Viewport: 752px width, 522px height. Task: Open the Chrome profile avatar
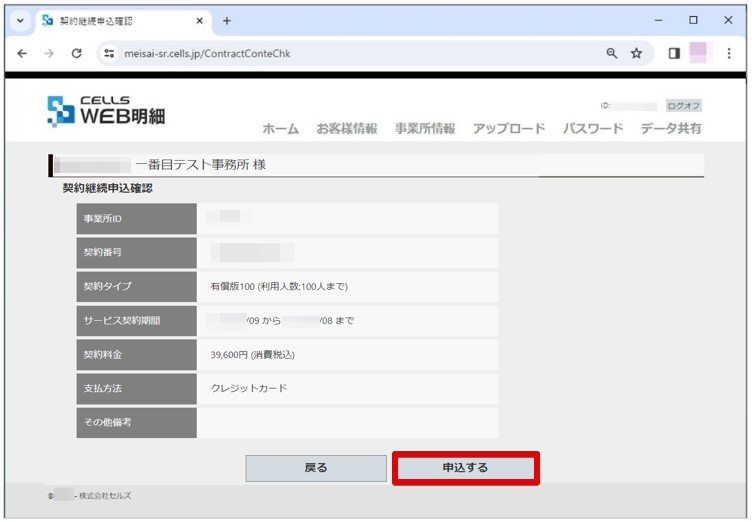click(x=700, y=52)
